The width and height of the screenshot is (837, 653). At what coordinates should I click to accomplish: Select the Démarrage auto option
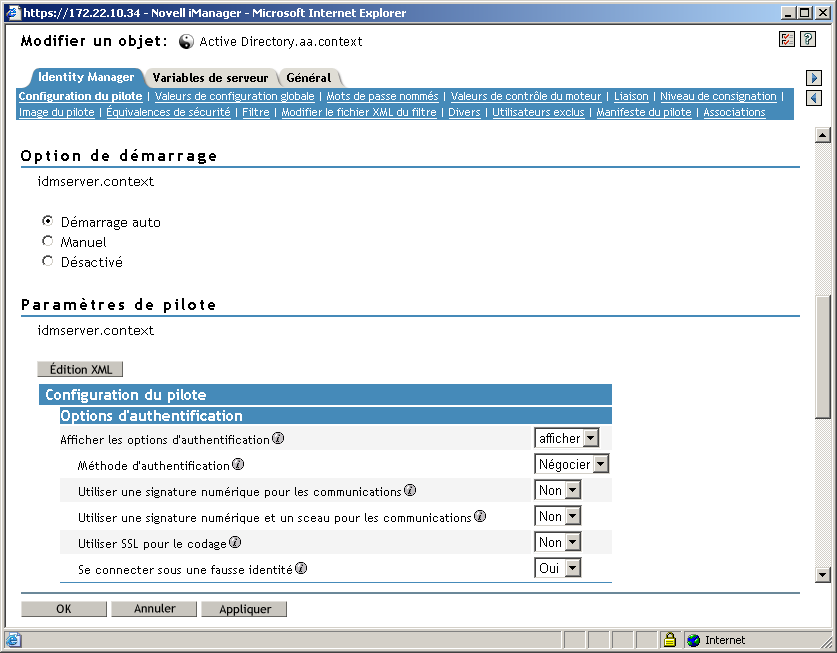point(47,222)
